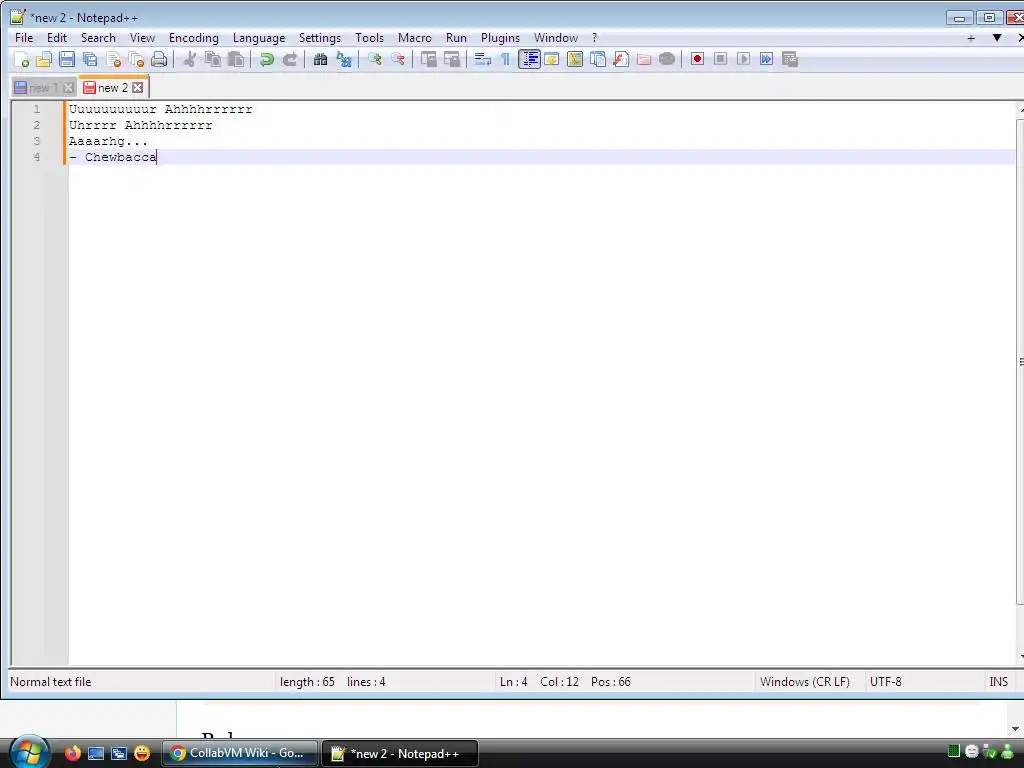Click Windows (CR LF) in status bar
The width and height of the screenshot is (1024, 768).
805,682
